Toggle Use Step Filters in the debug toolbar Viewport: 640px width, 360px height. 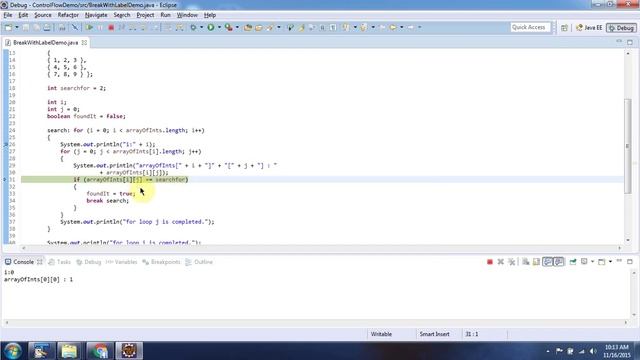tap(180, 27)
